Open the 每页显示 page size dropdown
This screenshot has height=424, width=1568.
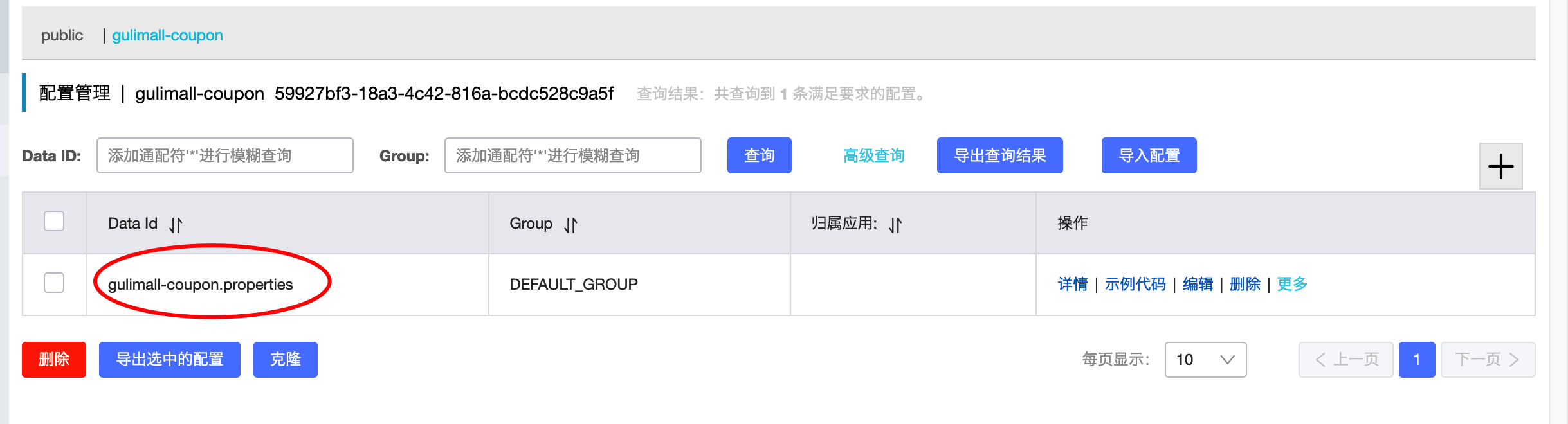tap(1205, 360)
